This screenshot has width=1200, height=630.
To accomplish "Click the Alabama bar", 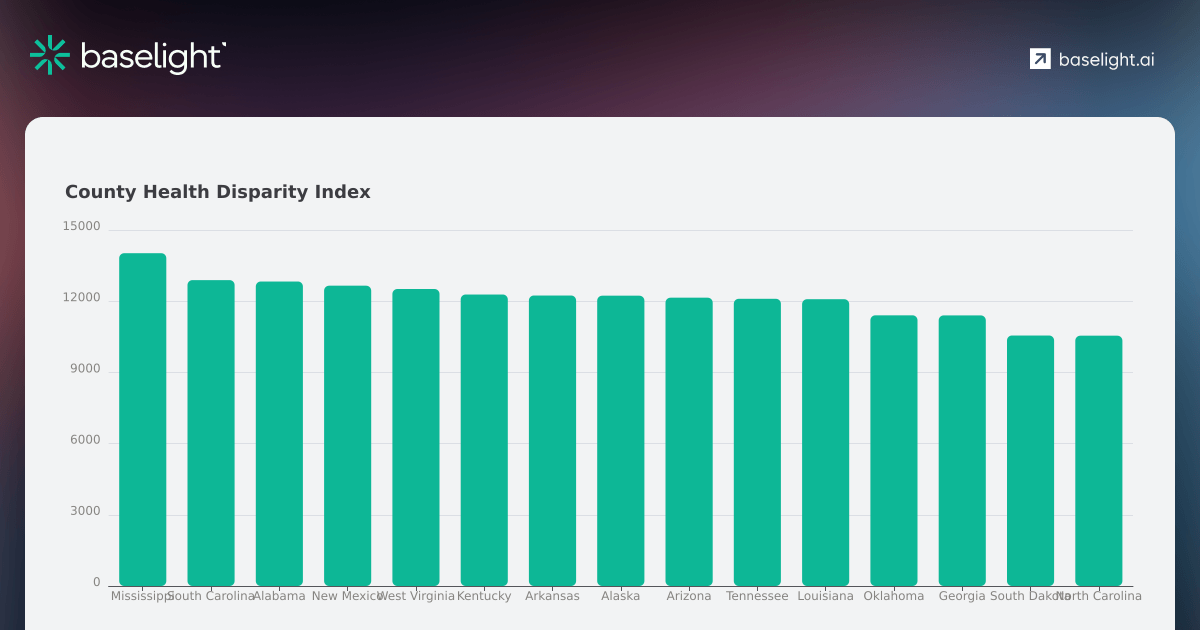I will pos(279,430).
